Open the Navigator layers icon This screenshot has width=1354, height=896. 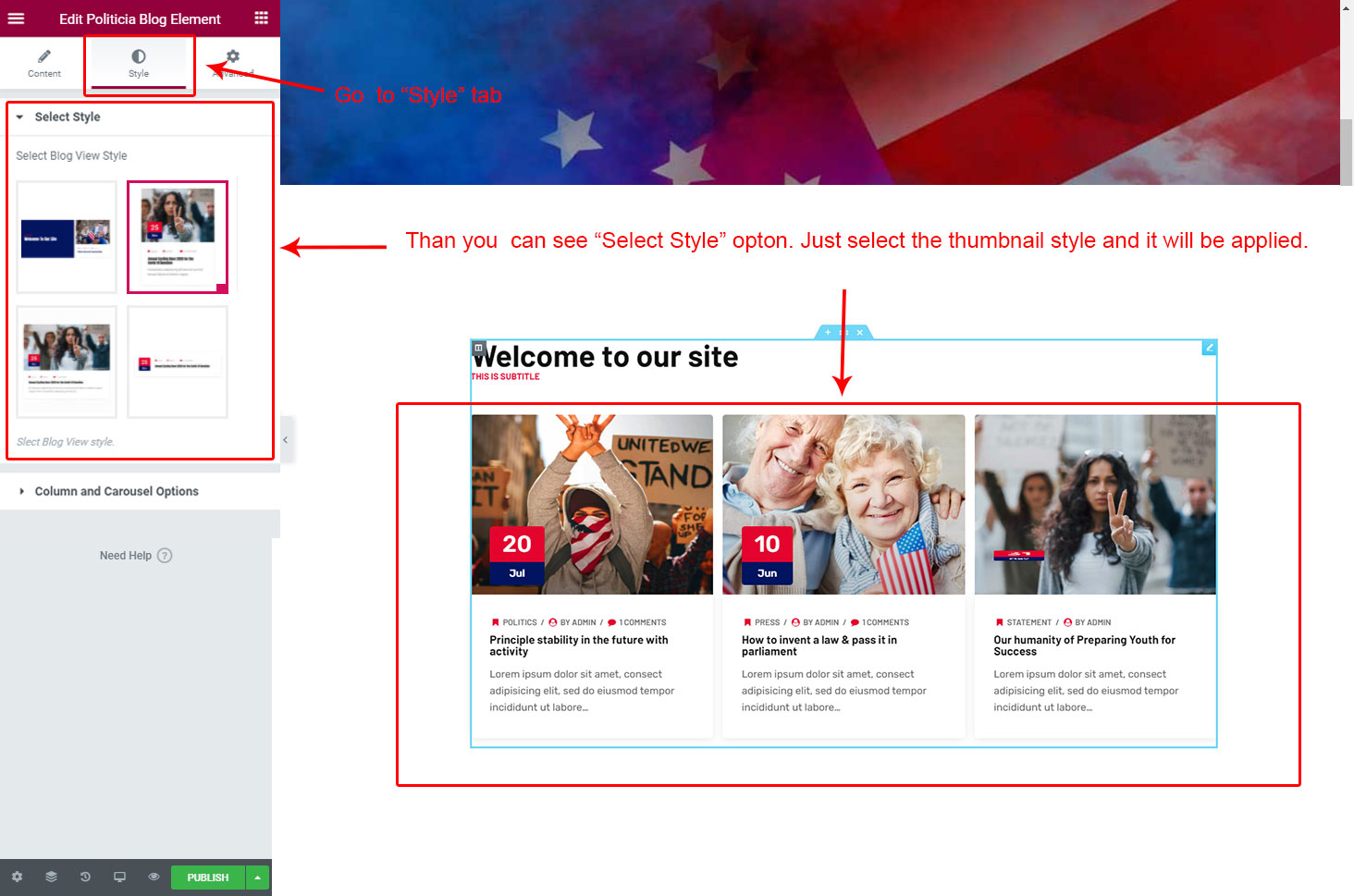pyautogui.click(x=51, y=877)
